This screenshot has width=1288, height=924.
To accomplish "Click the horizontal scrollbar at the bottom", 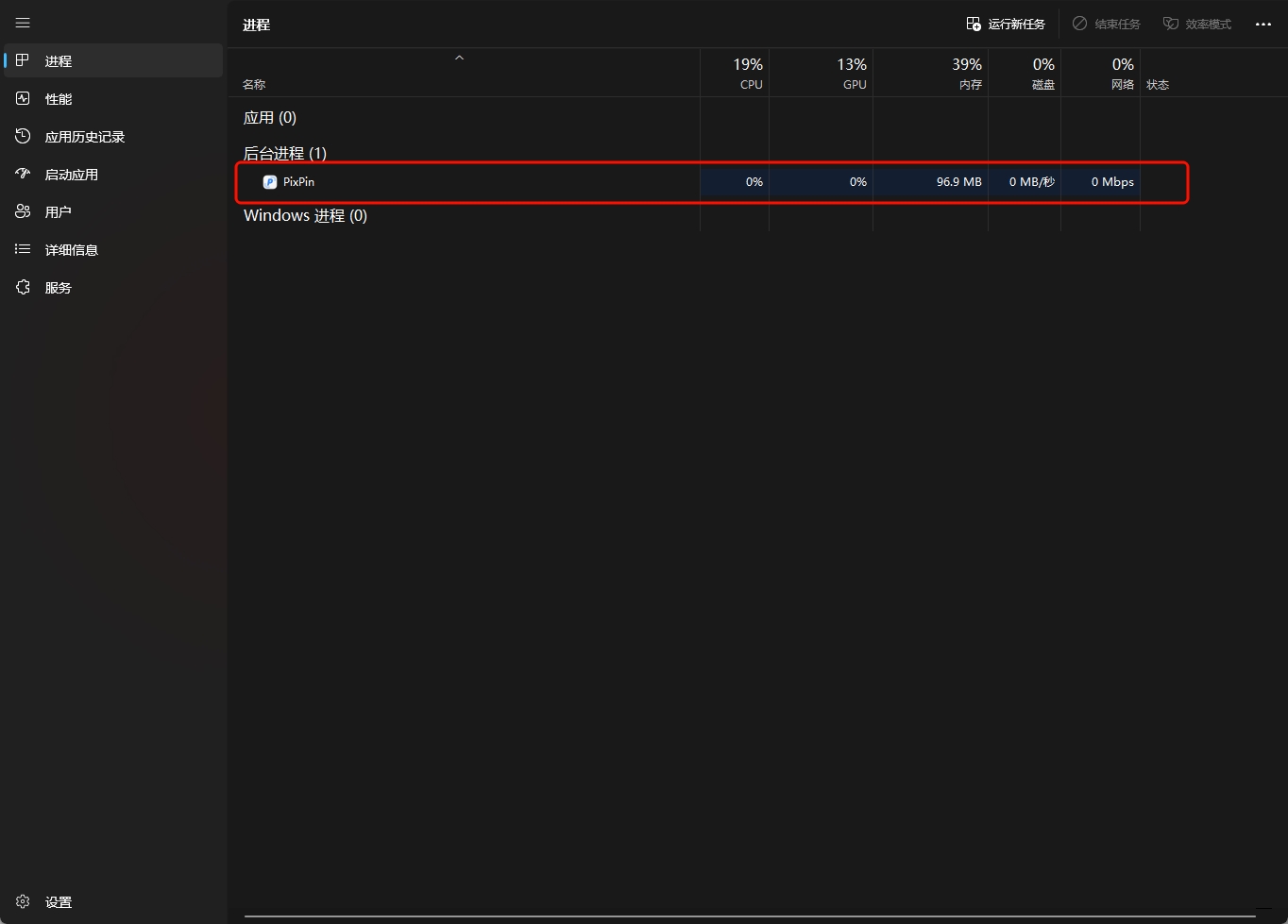I will 750,916.
